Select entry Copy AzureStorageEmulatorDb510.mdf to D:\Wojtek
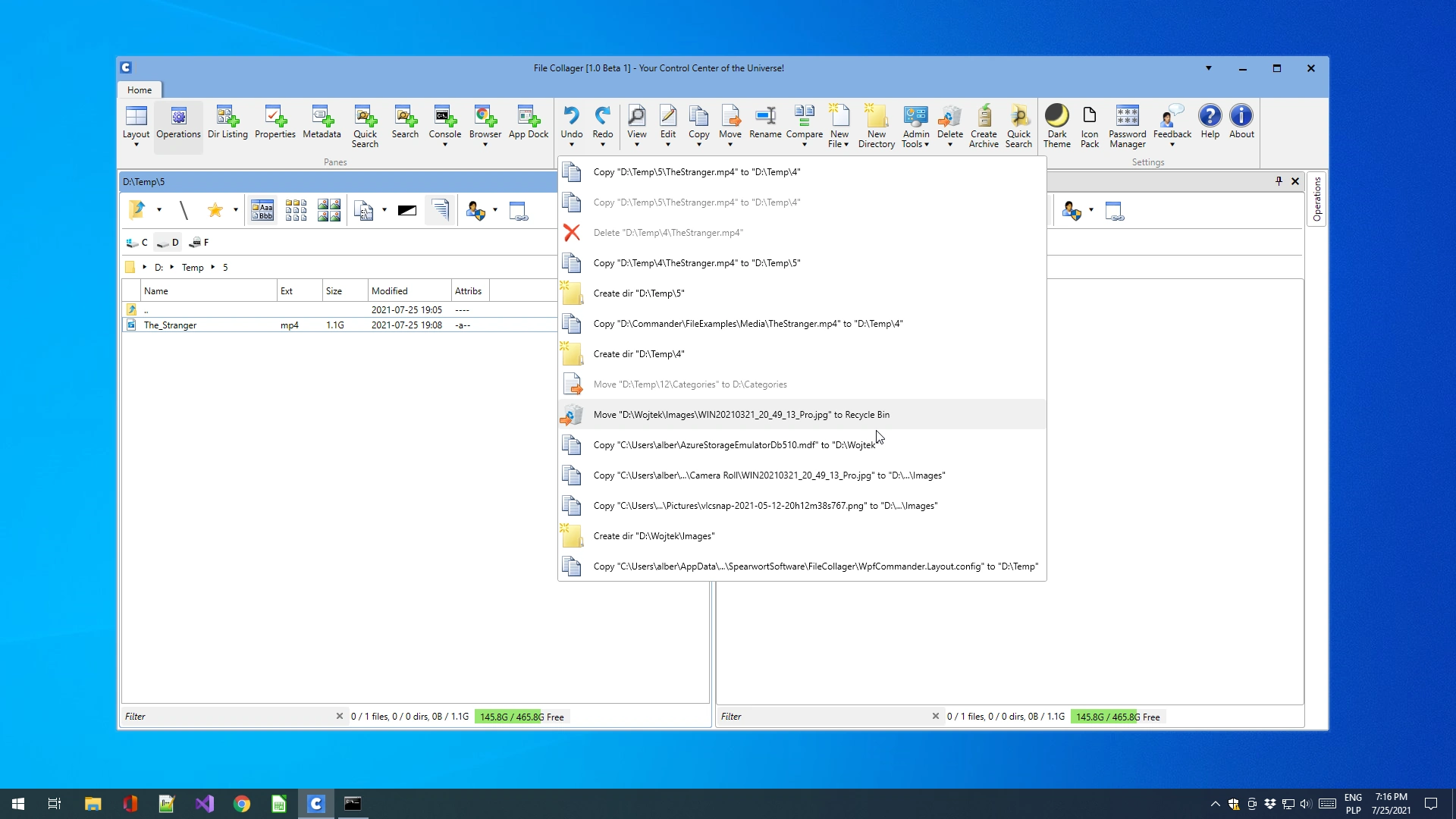The height and width of the screenshot is (819, 1456). point(802,444)
